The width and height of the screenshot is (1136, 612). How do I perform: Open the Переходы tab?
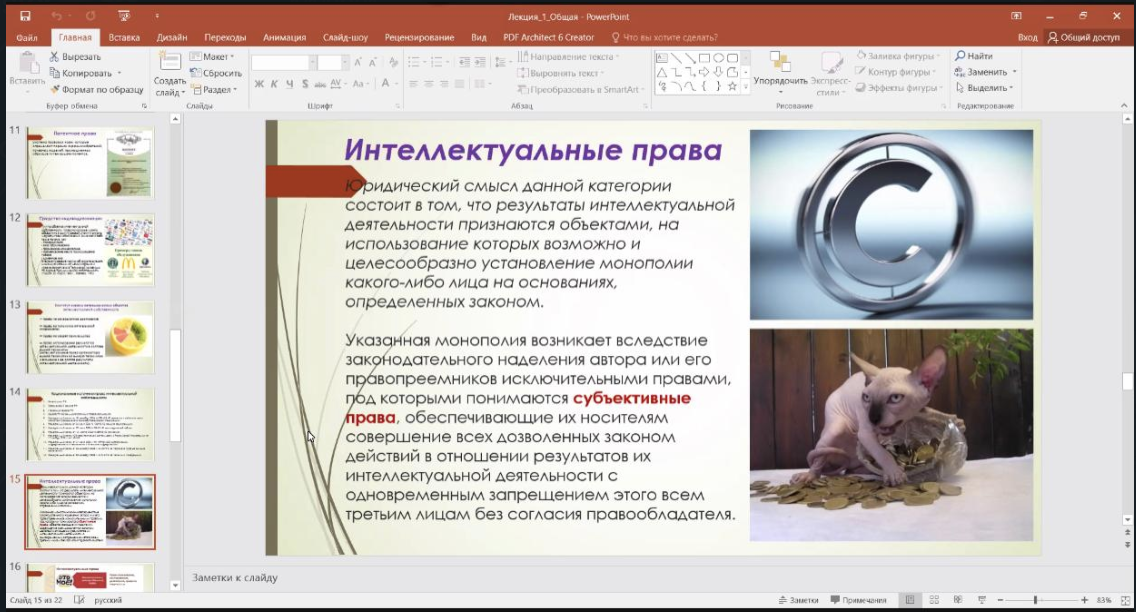click(x=225, y=37)
